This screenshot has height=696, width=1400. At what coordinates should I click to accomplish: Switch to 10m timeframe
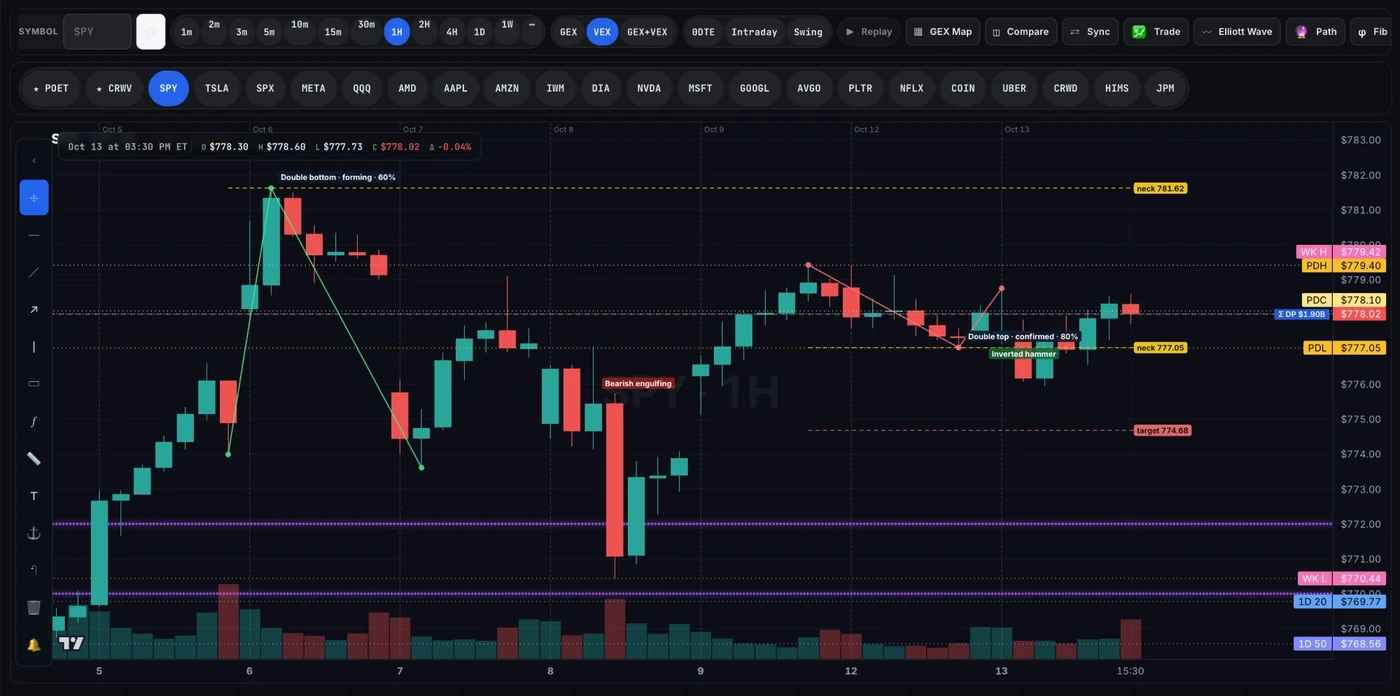click(x=300, y=32)
